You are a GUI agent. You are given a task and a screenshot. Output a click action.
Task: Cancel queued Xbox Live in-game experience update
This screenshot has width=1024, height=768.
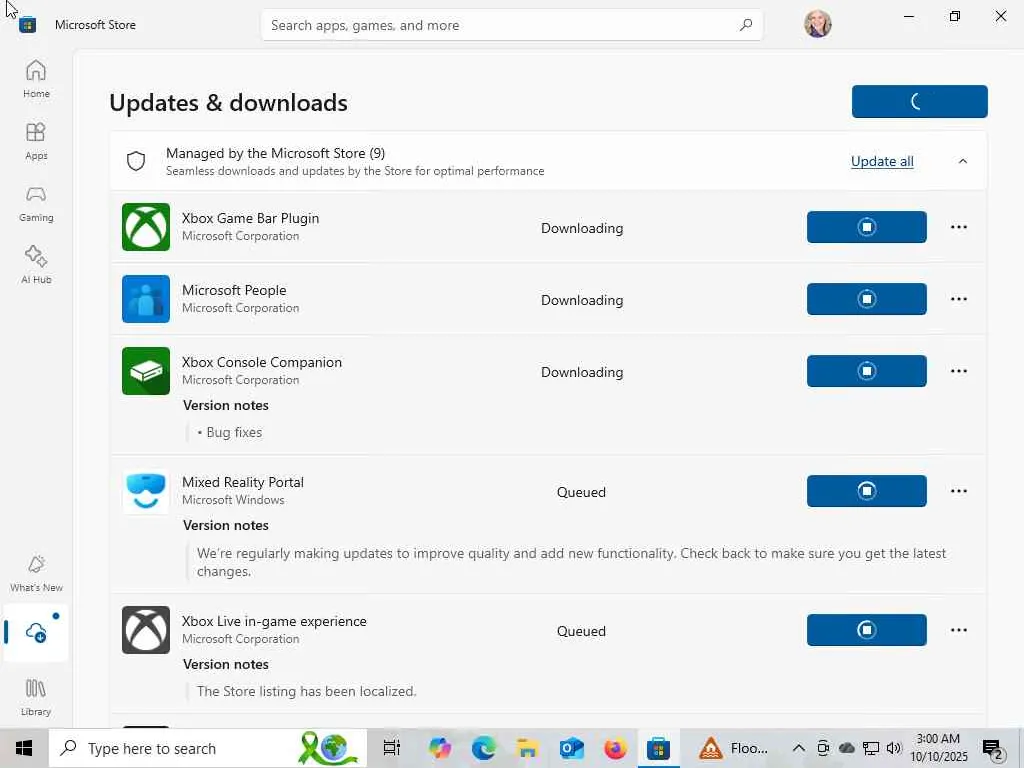[x=867, y=630]
